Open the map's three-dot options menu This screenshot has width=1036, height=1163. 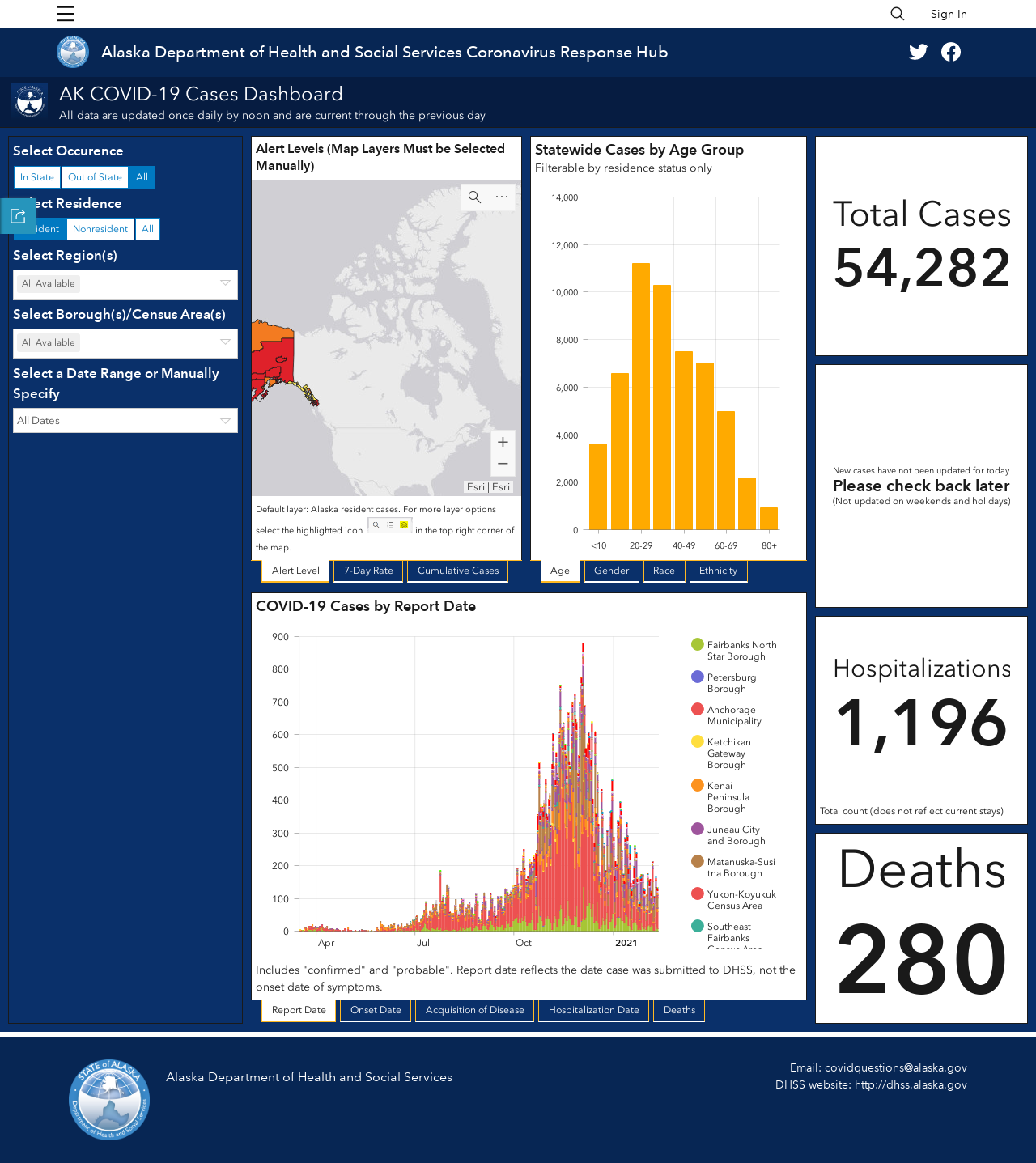click(x=502, y=197)
